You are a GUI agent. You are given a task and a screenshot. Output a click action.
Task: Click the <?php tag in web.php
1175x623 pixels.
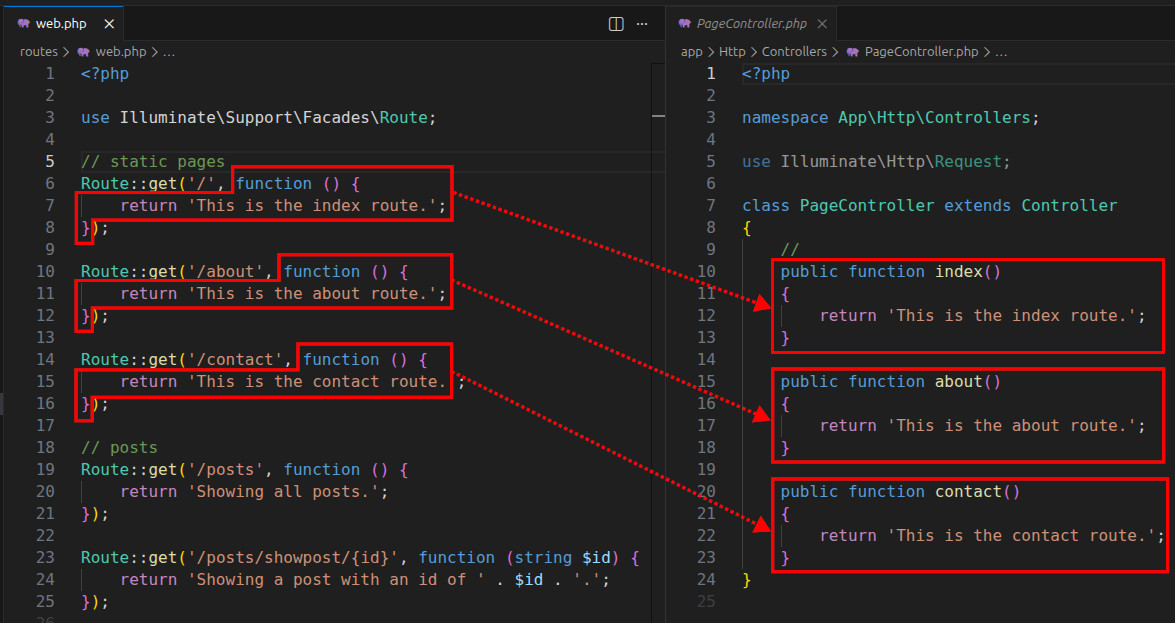tap(105, 73)
